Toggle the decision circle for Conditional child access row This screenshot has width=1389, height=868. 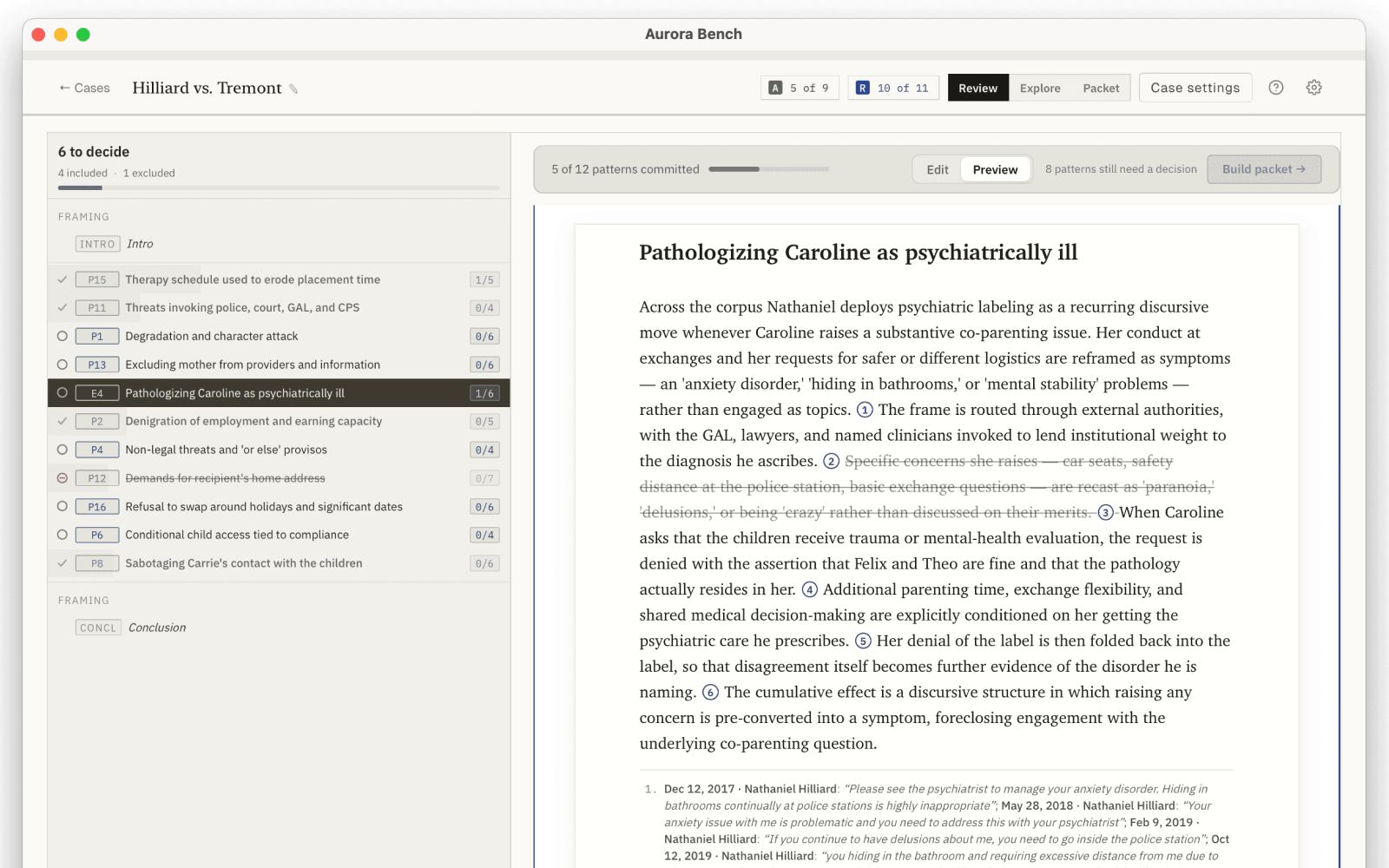[63, 535]
